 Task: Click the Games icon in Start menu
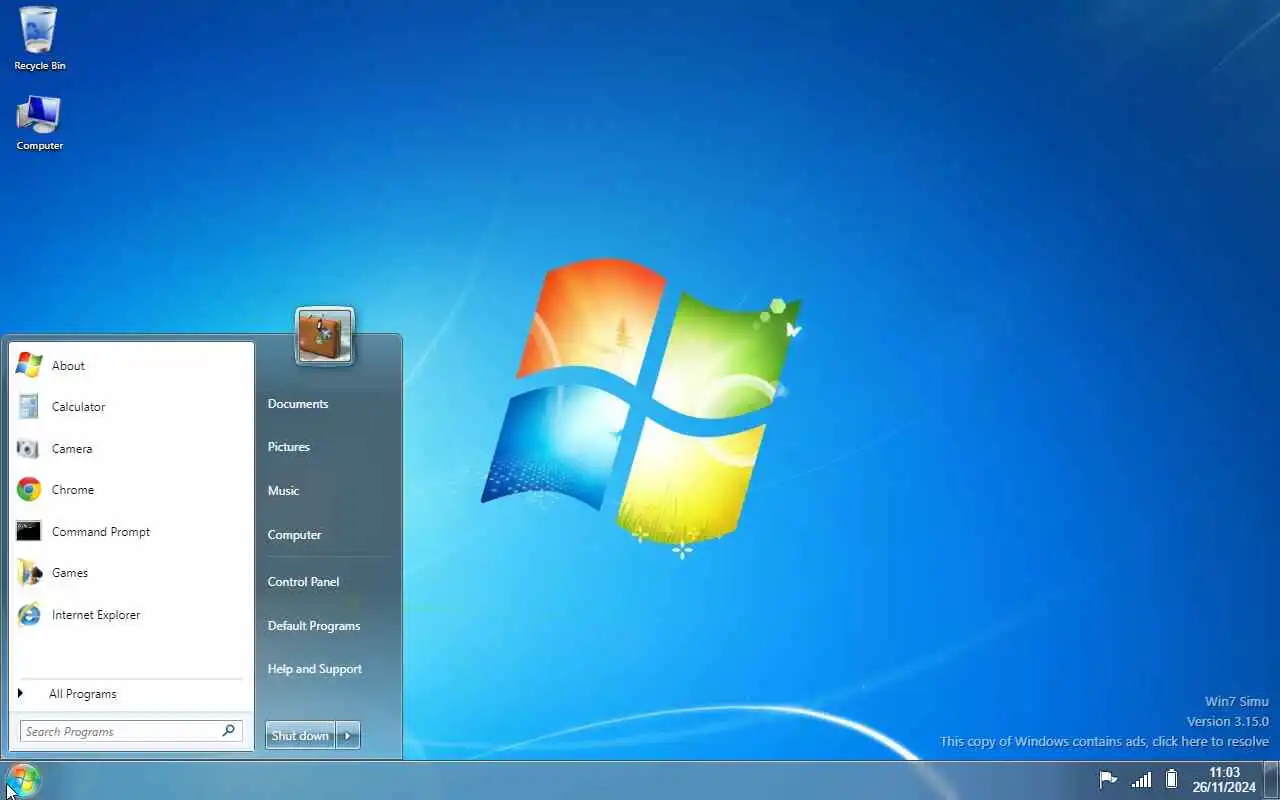[x=29, y=573]
